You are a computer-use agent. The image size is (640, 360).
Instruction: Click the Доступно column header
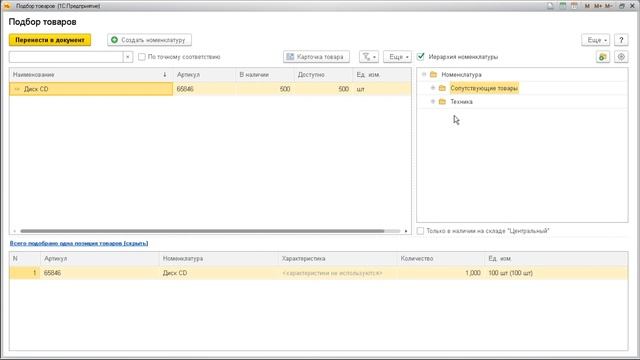[x=323, y=75]
